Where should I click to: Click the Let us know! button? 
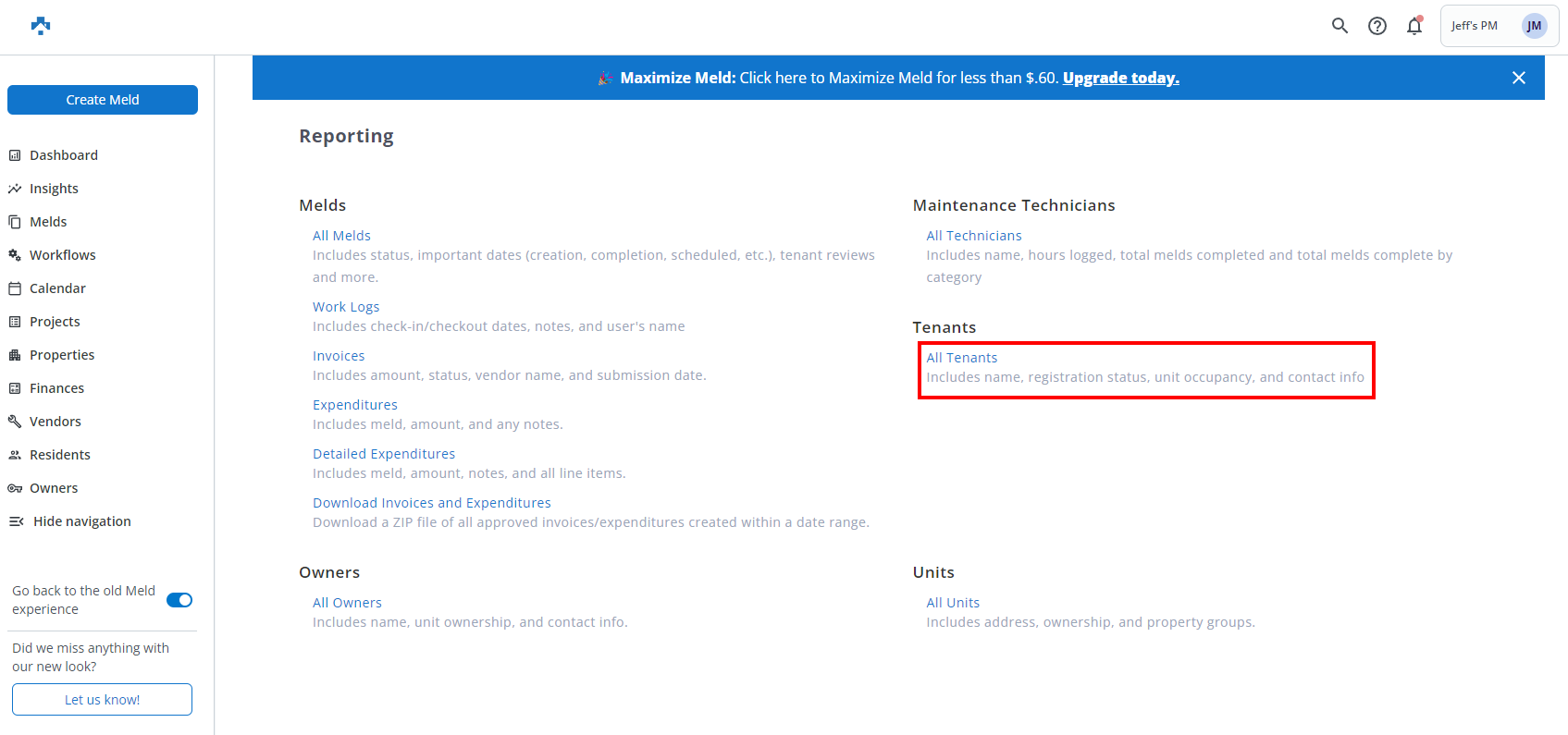102,700
